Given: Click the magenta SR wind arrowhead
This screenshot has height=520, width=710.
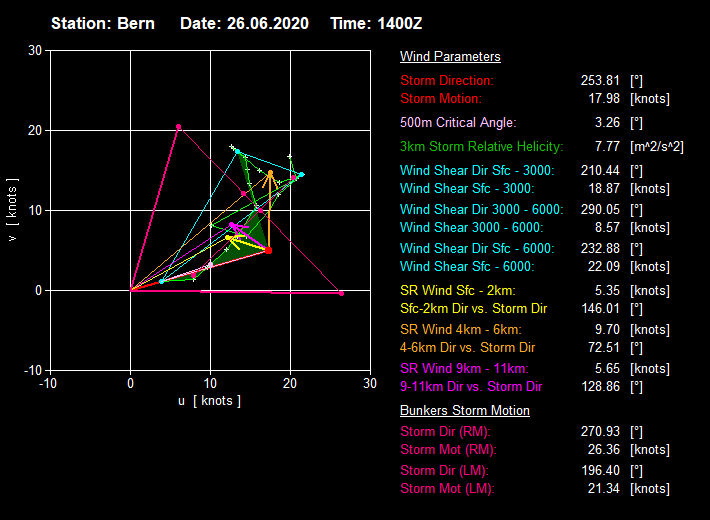Looking at the screenshot, I should 232,225.
